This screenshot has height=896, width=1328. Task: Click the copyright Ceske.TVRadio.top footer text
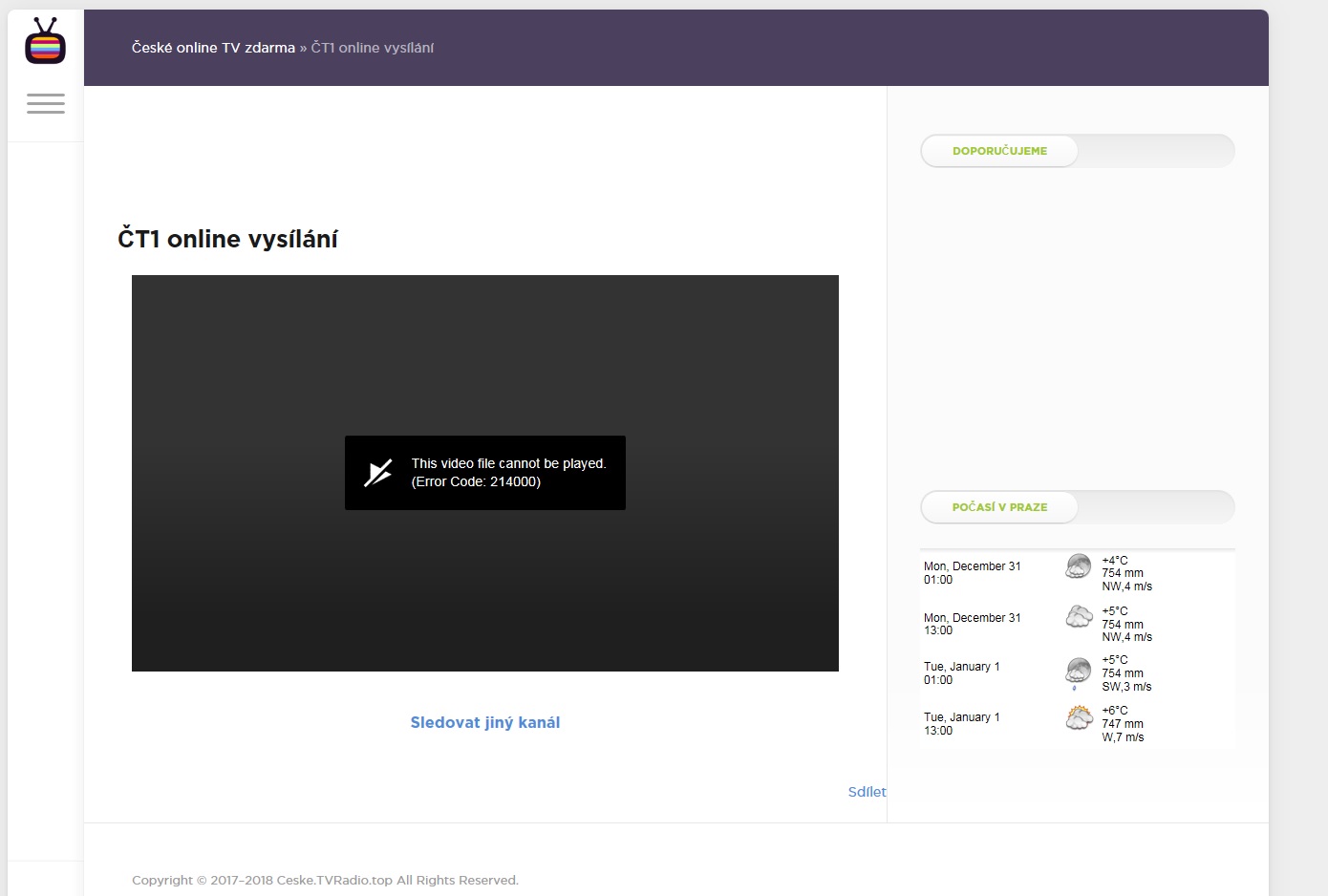(325, 880)
